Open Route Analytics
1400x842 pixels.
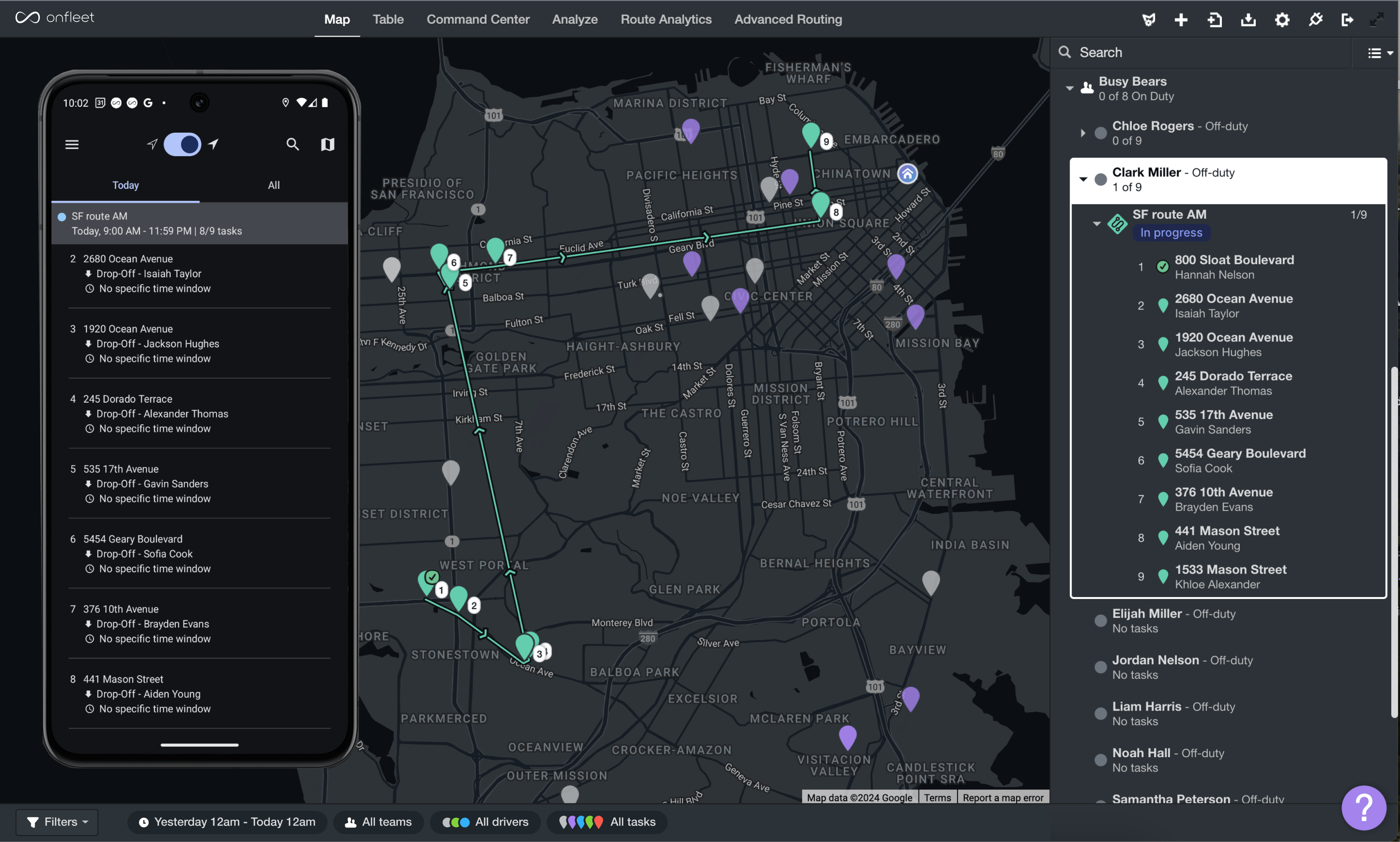(666, 19)
